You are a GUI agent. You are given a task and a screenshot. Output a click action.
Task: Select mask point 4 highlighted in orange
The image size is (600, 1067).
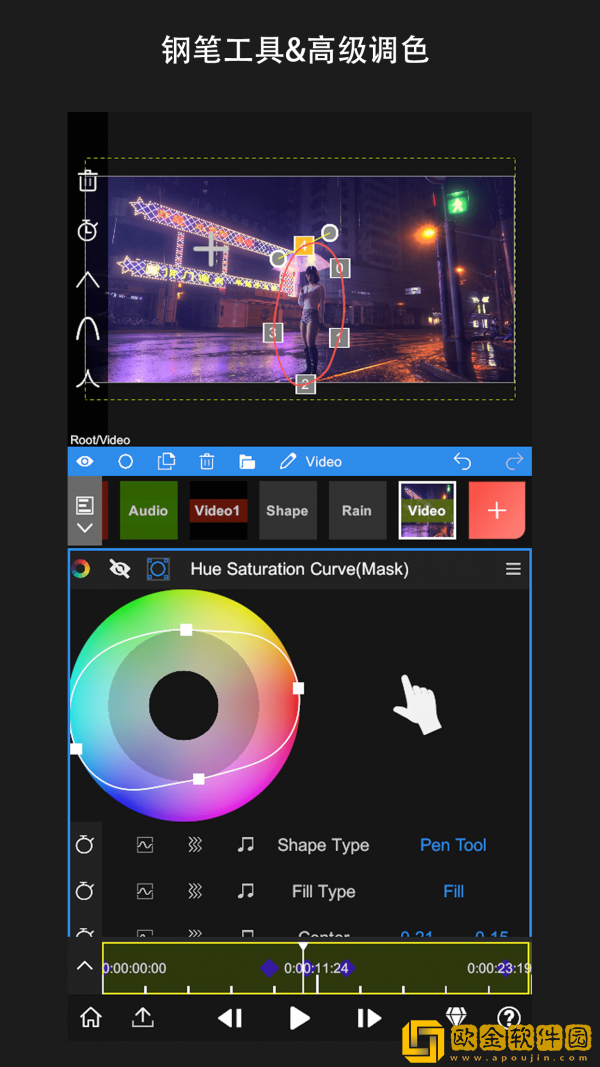click(303, 246)
